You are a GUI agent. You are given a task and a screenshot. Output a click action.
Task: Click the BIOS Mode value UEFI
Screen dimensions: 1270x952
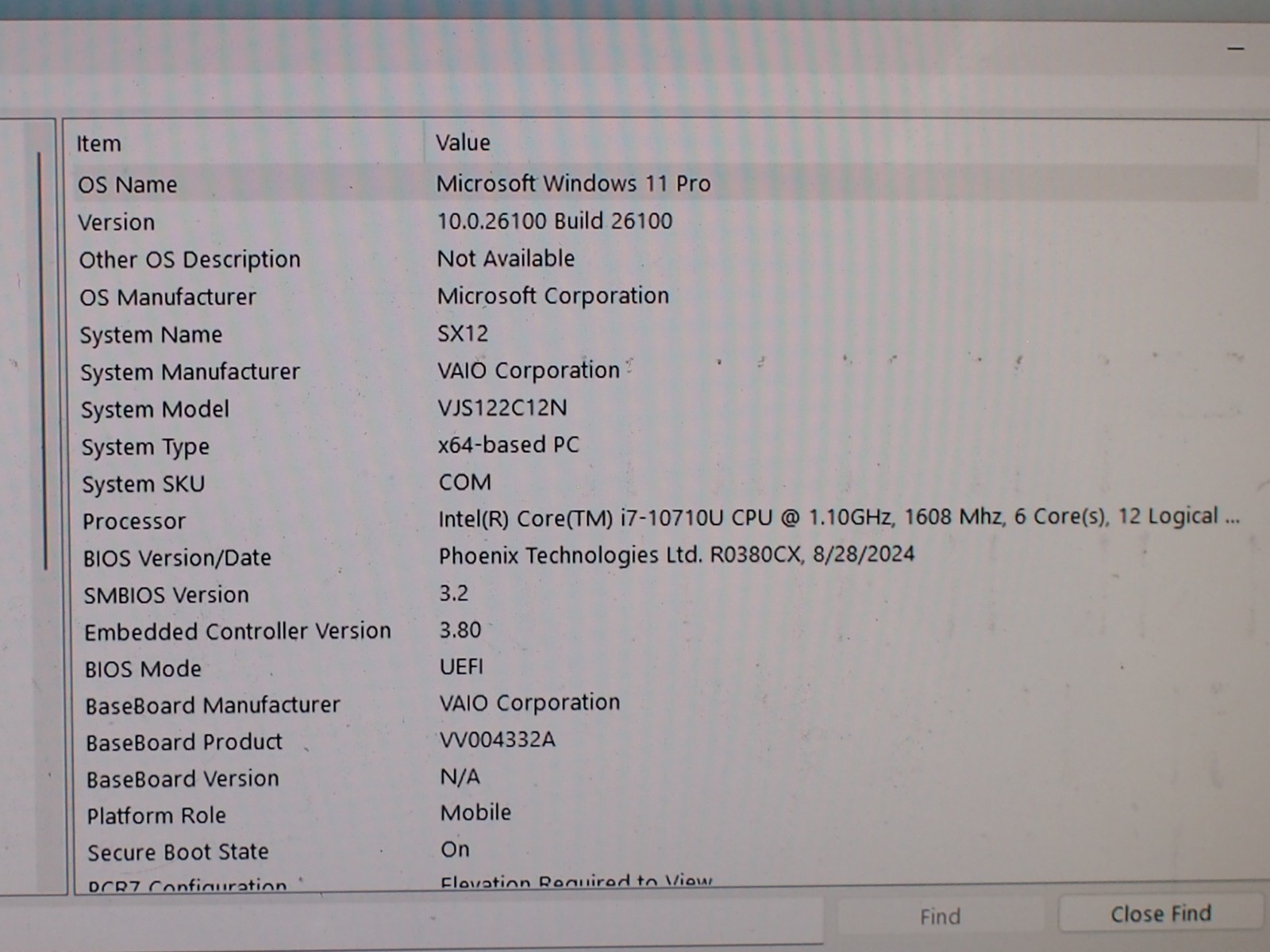tap(461, 666)
